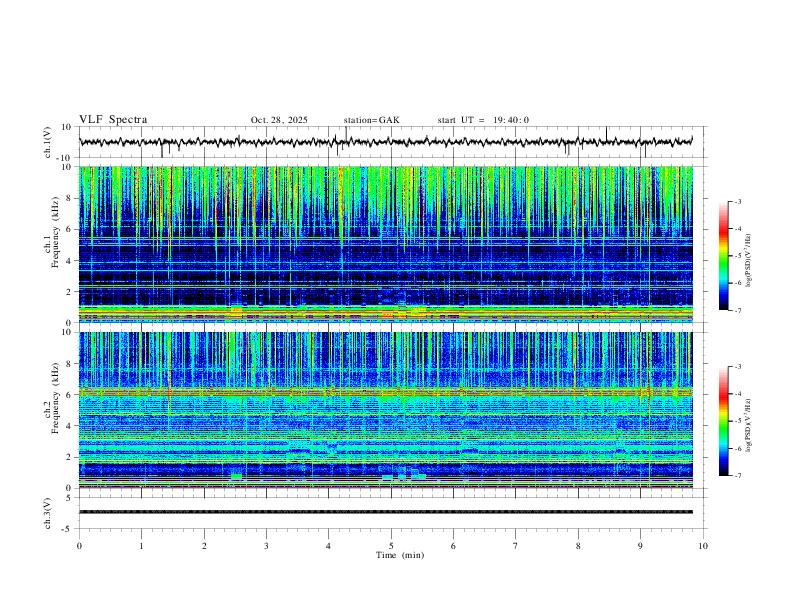Image resolution: width=792 pixels, height=612 pixels.
Task: Click the lower colorbar's log(PSD) label
Action: coord(748,425)
